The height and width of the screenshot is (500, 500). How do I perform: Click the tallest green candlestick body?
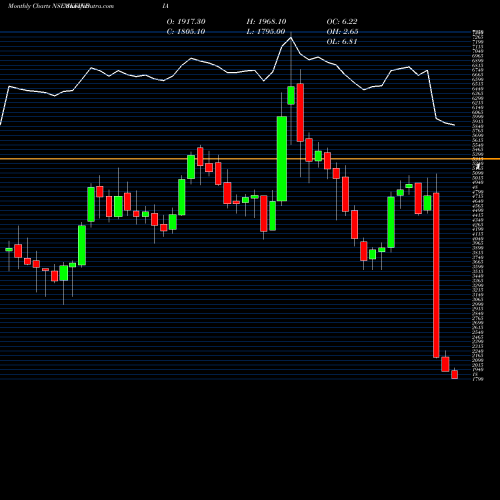[x=282, y=159]
